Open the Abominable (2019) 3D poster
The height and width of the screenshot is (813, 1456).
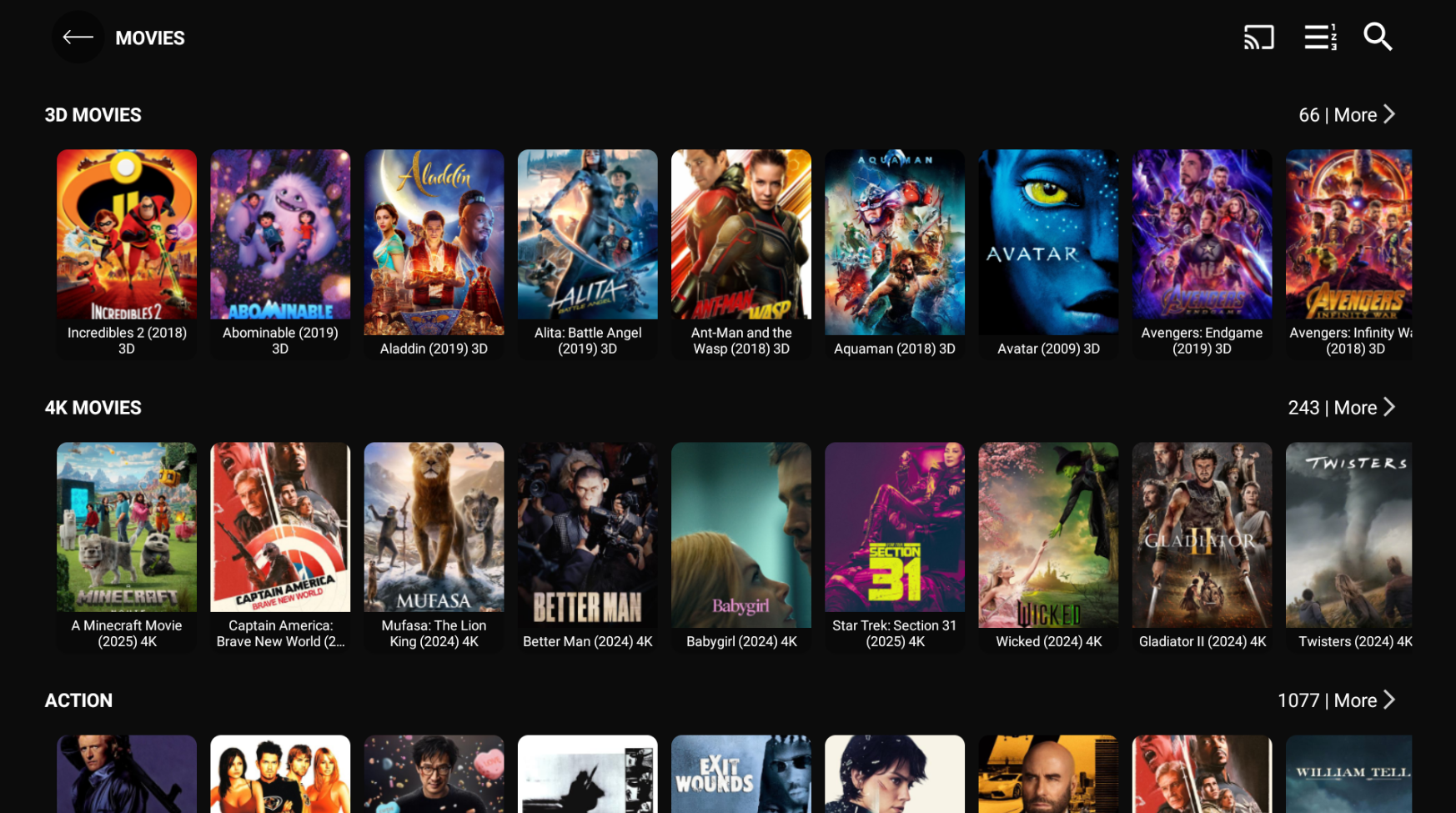[280, 254]
